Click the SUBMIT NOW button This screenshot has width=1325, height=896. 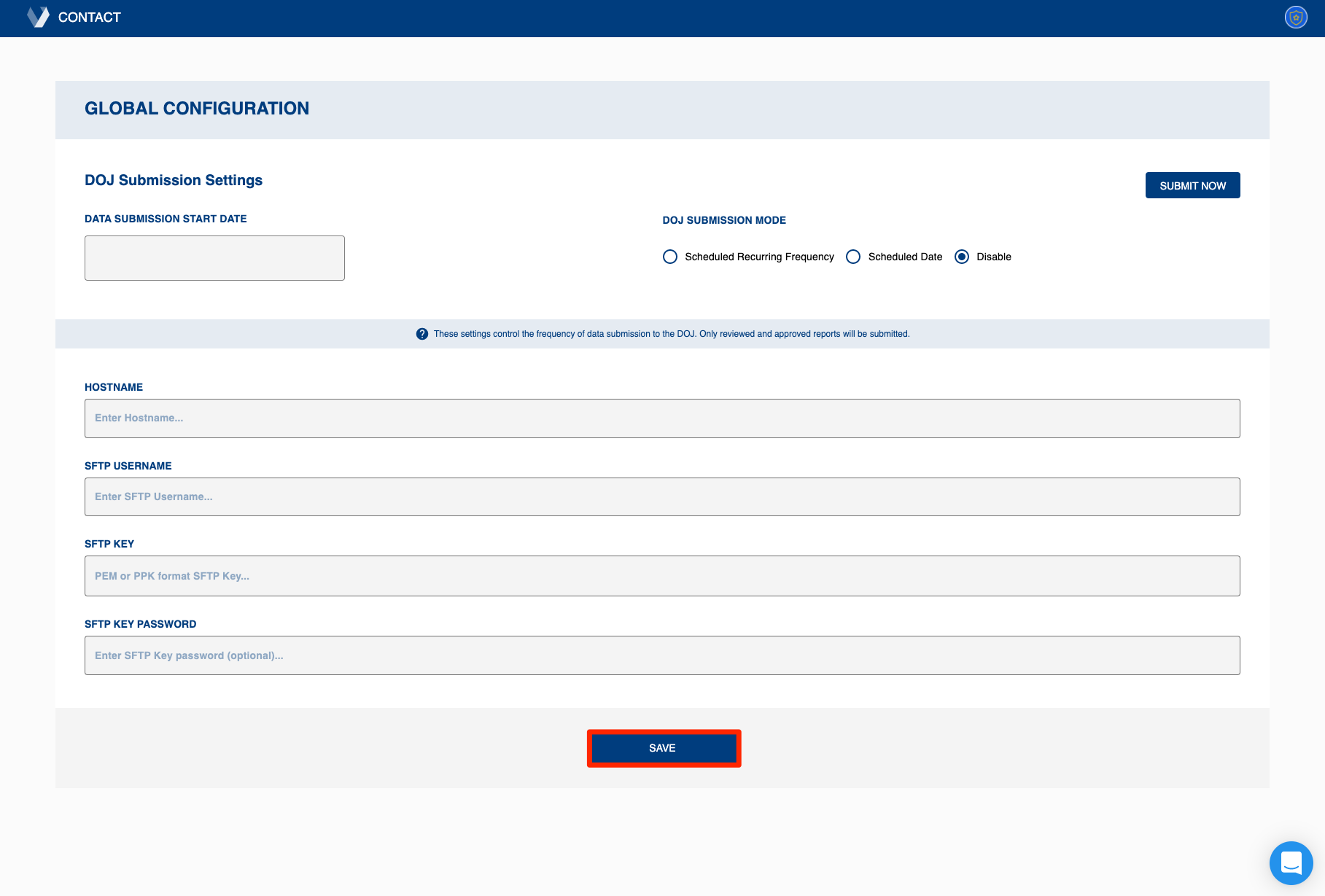[1192, 185]
